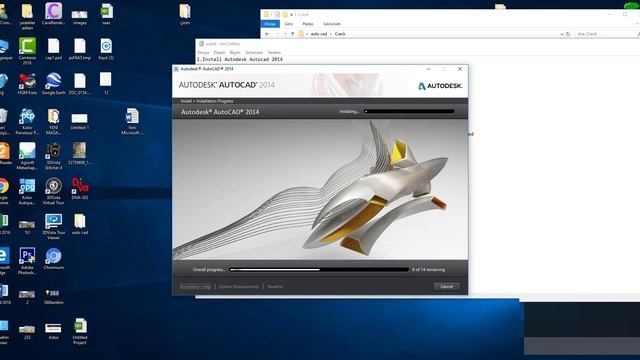Screen dimensions: 640x360
Task: Select the Google Earth desktop icon
Action: click(x=53, y=84)
